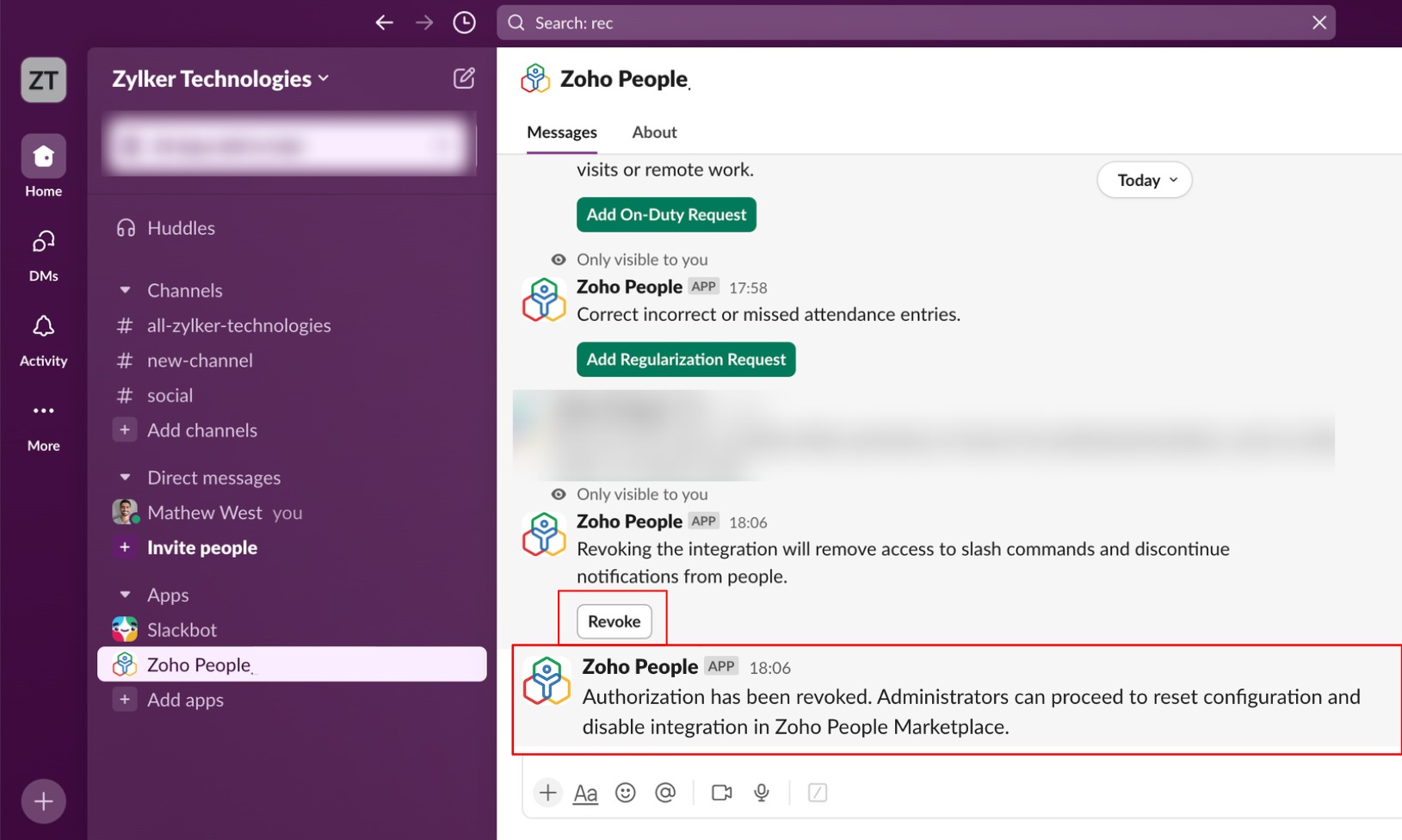Image resolution: width=1402 pixels, height=840 pixels.
Task: Click the search magnifier icon
Action: [516, 22]
